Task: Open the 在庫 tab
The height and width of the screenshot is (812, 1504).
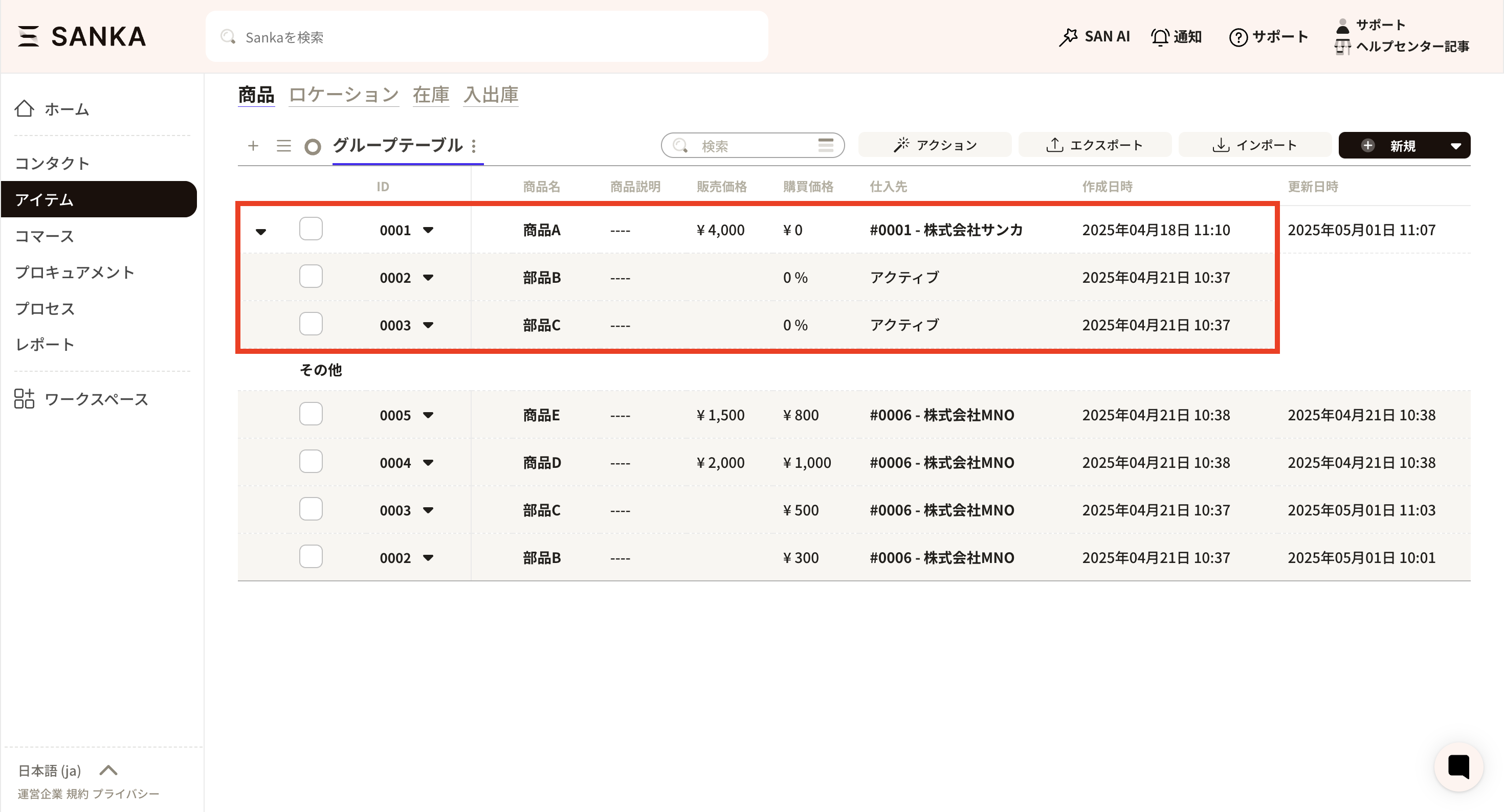Action: click(430, 95)
